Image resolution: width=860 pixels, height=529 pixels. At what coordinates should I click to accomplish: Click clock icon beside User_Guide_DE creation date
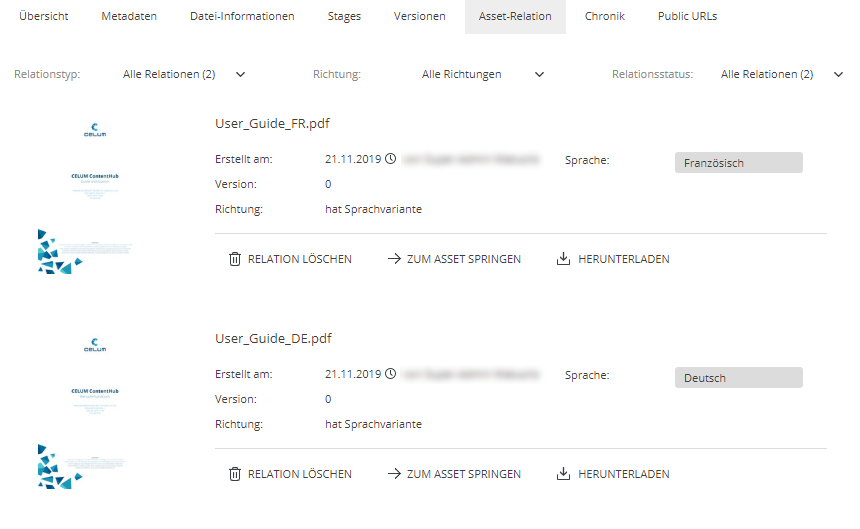(391, 374)
